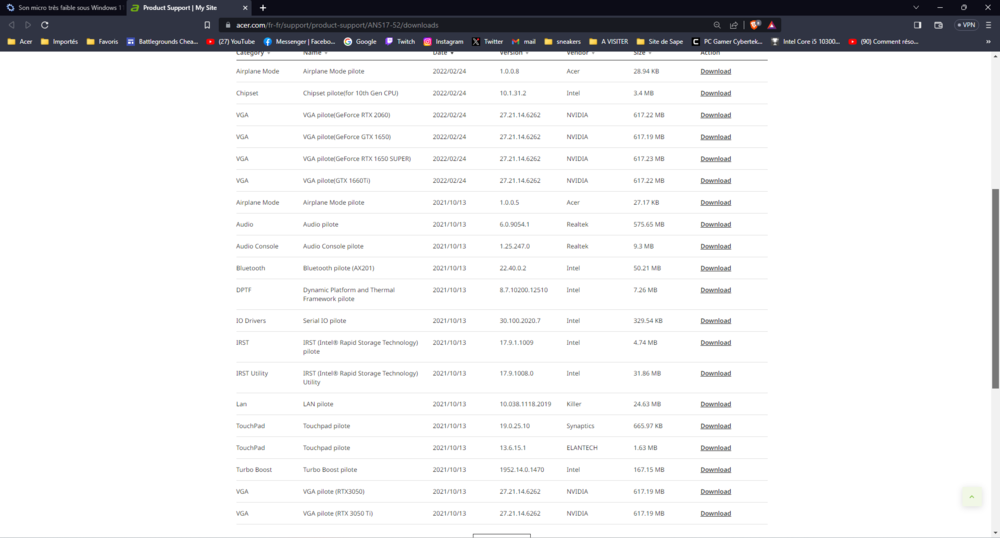Show more bookmarks with double chevron
Image resolution: width=1000 pixels, height=538 pixels.
click(x=989, y=41)
